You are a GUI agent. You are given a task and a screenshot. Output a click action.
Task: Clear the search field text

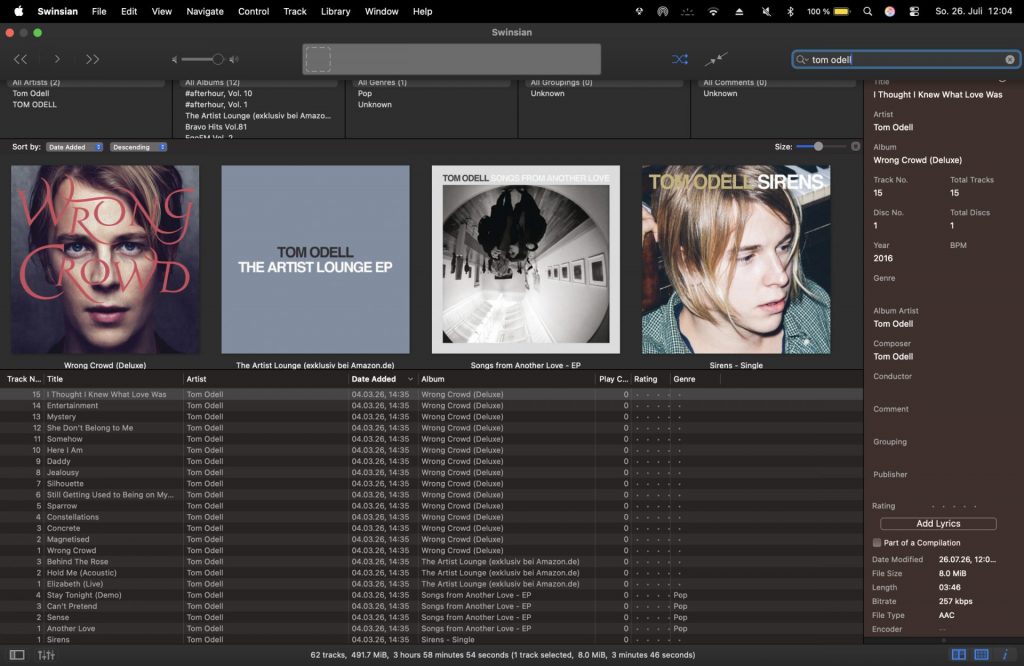click(1010, 59)
